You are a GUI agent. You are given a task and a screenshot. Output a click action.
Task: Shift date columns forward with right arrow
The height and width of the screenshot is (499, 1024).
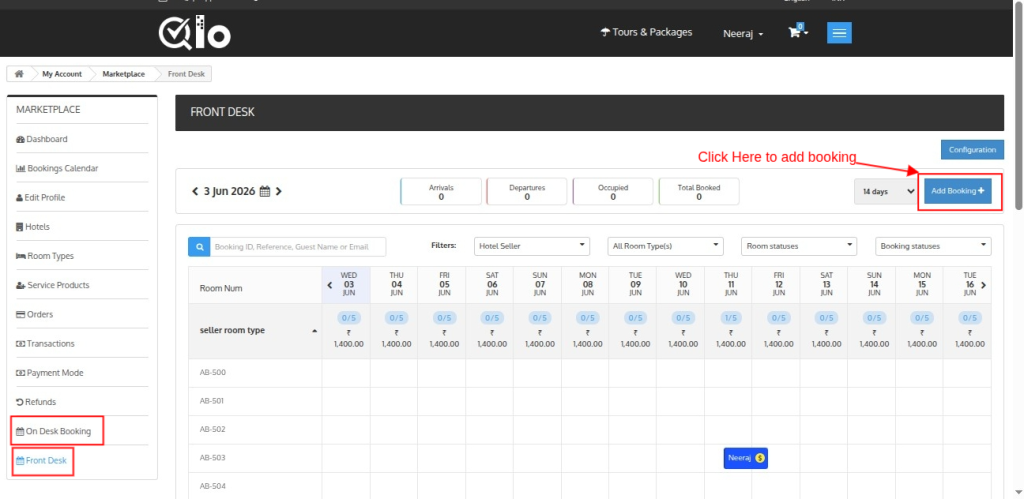(x=984, y=285)
